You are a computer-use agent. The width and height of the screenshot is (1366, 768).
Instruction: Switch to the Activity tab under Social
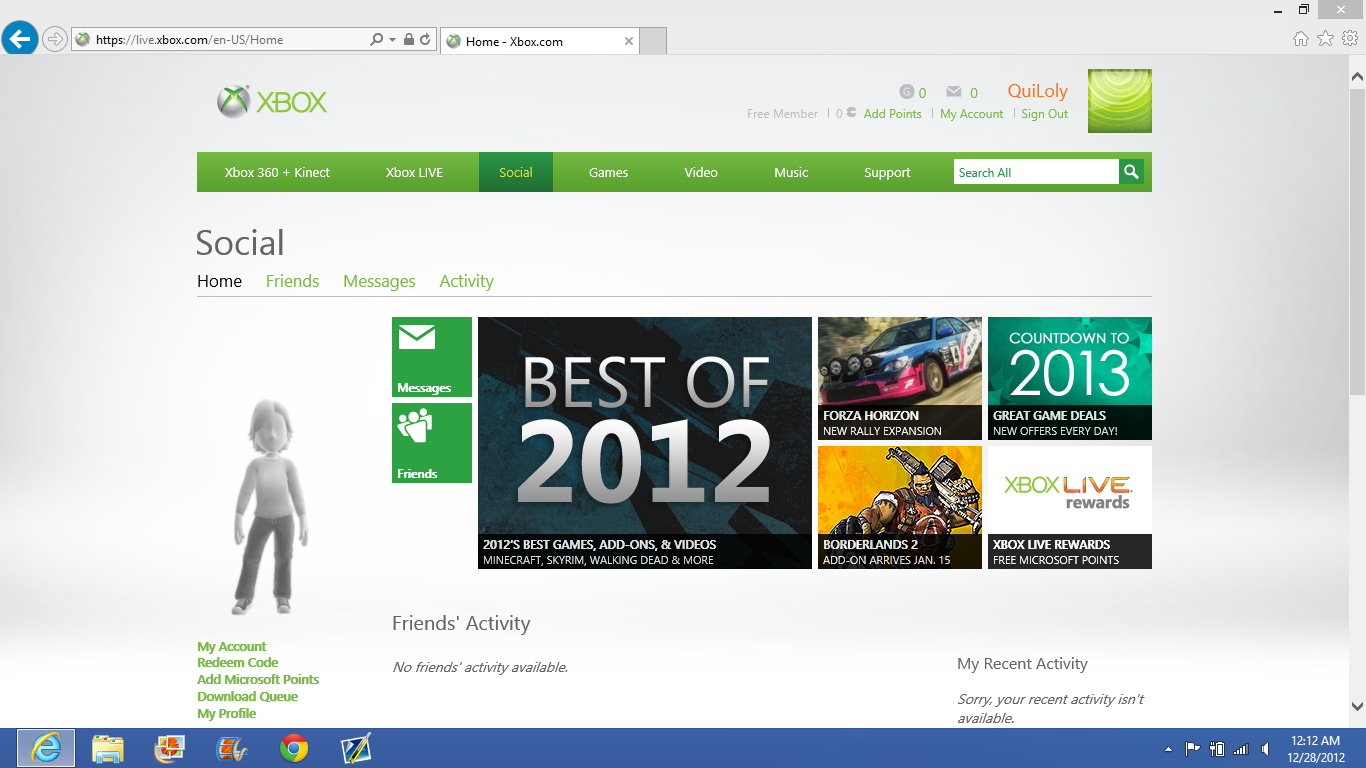(x=467, y=281)
